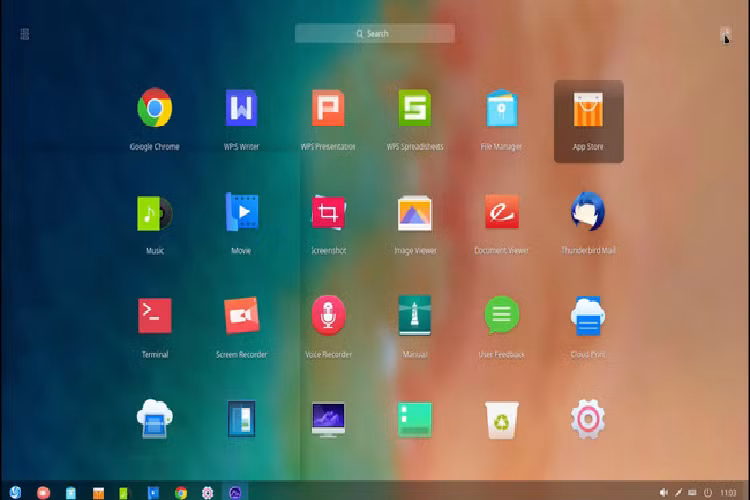
Task: Launch Voice Recorder
Action: [328, 315]
